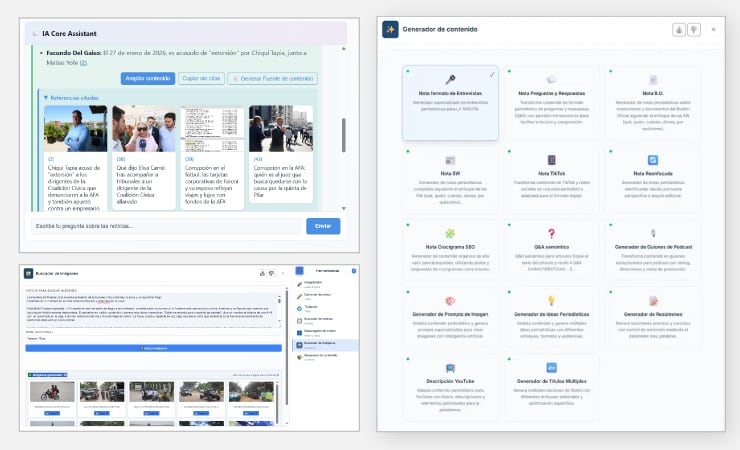The image size is (740, 450).
Task: Thumbs down in Generador de contenido header
Action: point(694,30)
